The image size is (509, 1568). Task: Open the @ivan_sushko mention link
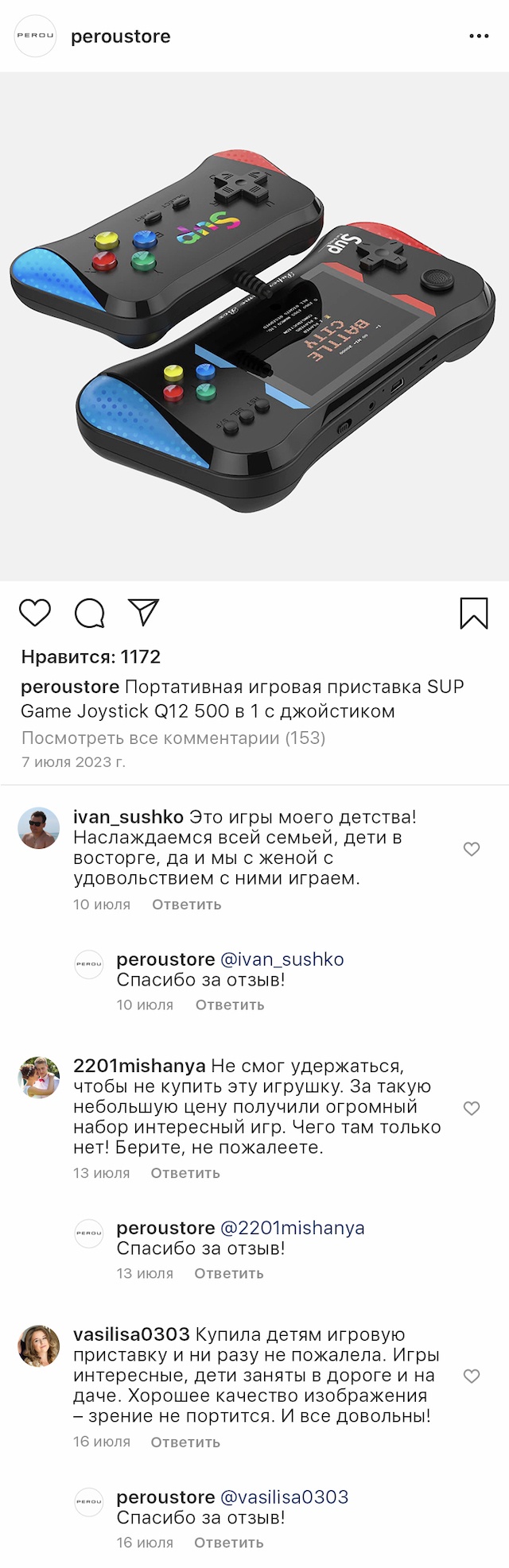(x=282, y=959)
